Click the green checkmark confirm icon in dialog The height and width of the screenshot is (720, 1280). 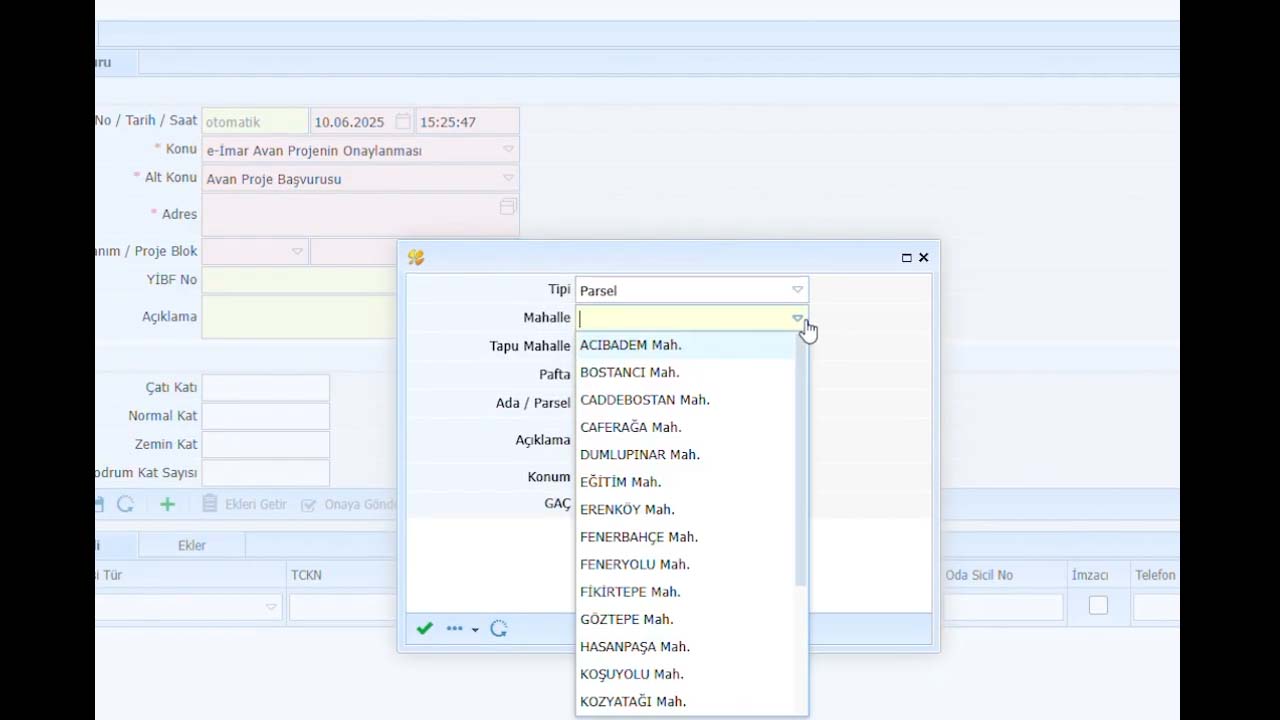pyautogui.click(x=425, y=629)
